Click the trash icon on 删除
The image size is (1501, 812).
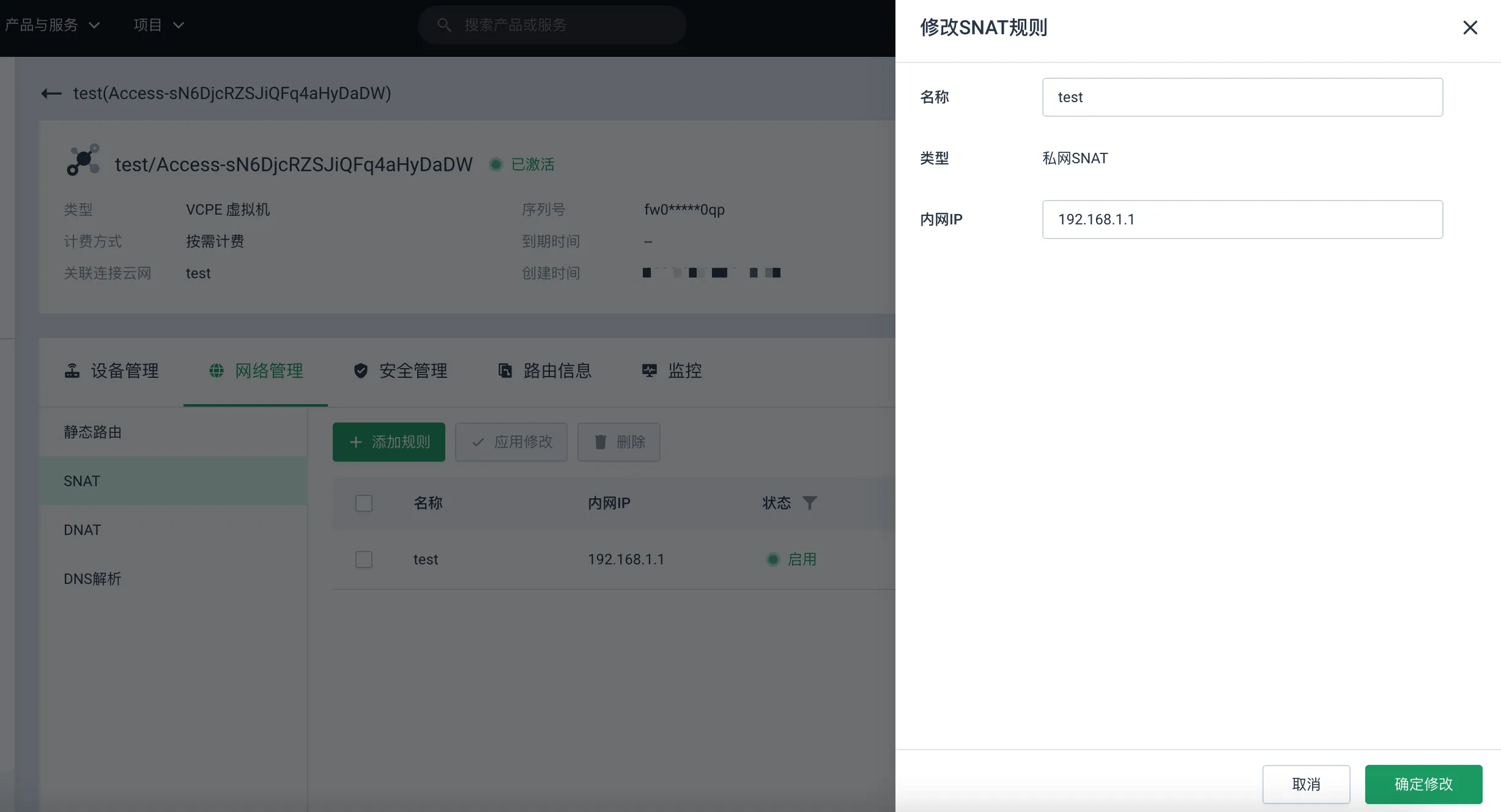pyautogui.click(x=601, y=442)
